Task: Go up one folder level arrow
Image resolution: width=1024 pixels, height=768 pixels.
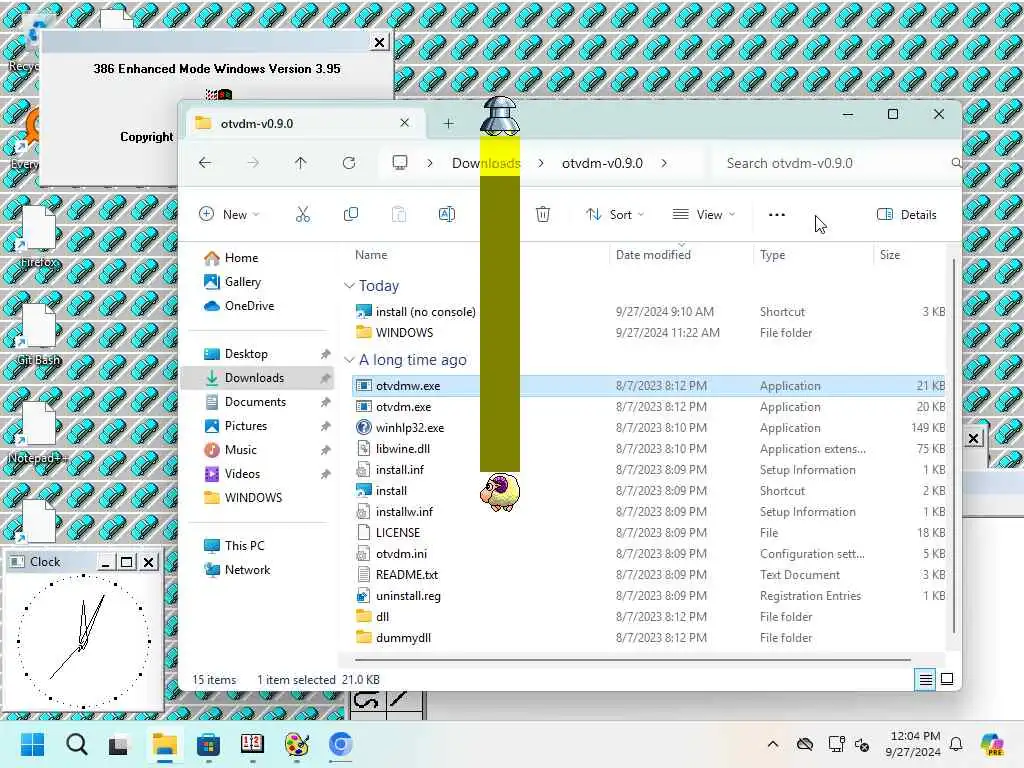Action: point(300,163)
